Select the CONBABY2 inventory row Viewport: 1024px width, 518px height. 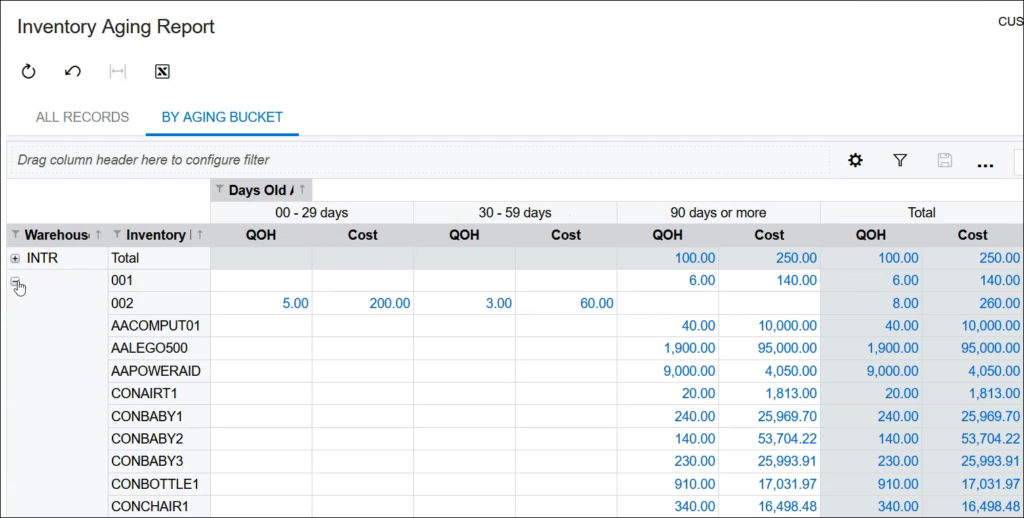(x=147, y=438)
